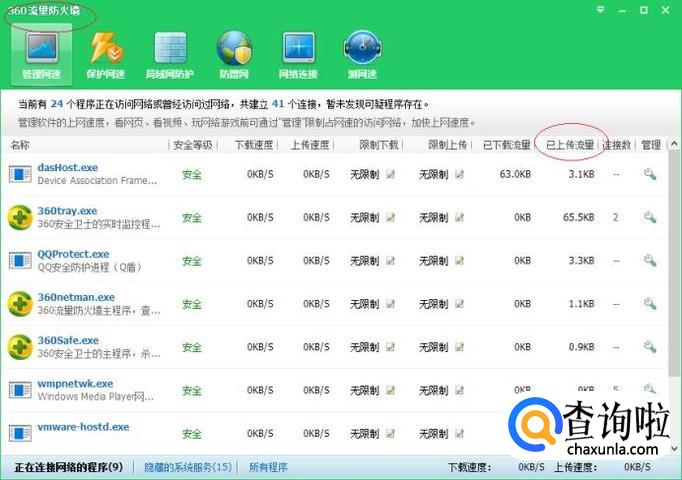This screenshot has height=480, width=682.
Task: Click connection count 2 for 360tray.exe
Action: [615, 217]
